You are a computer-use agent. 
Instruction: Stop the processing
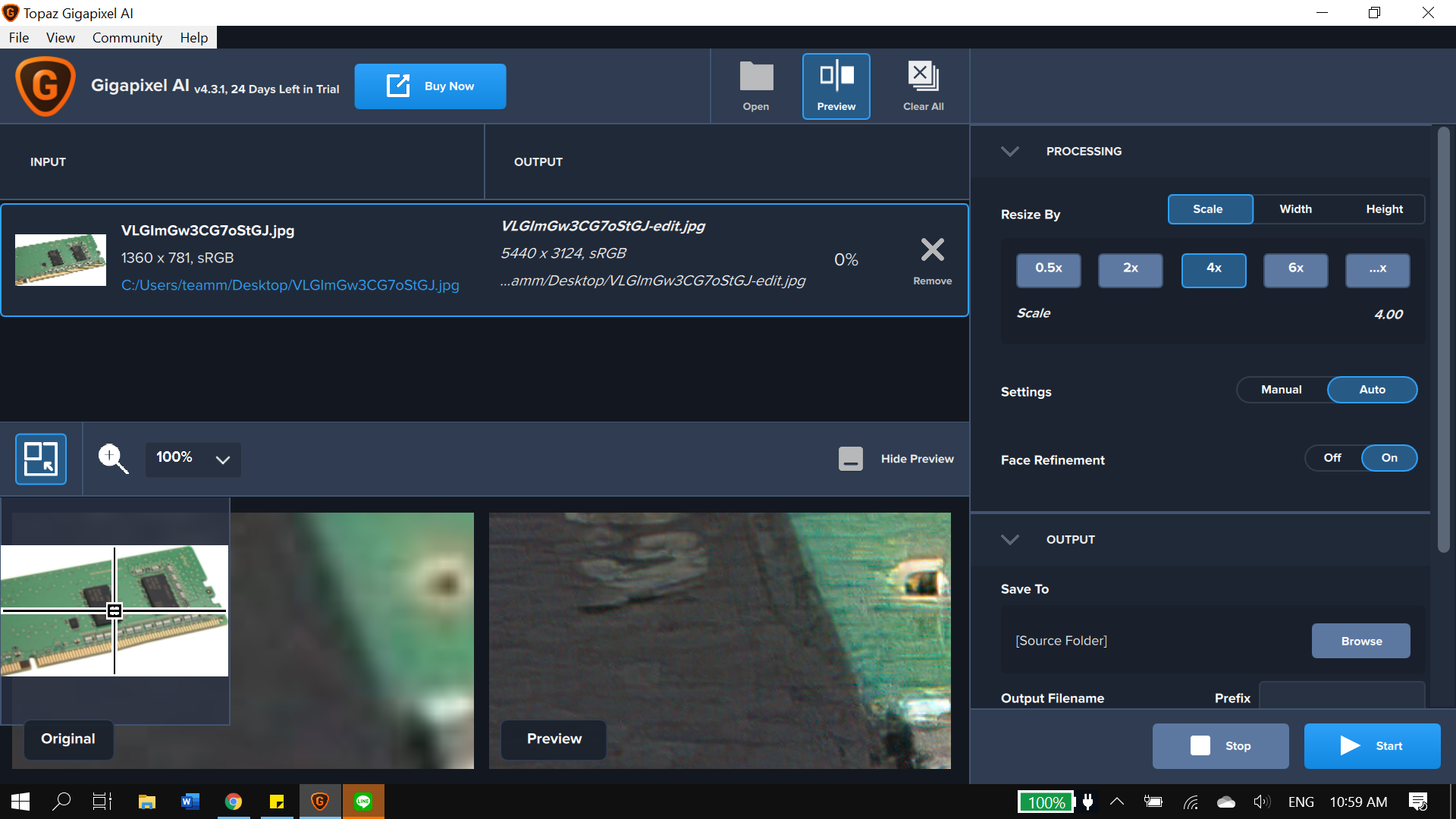click(1220, 746)
